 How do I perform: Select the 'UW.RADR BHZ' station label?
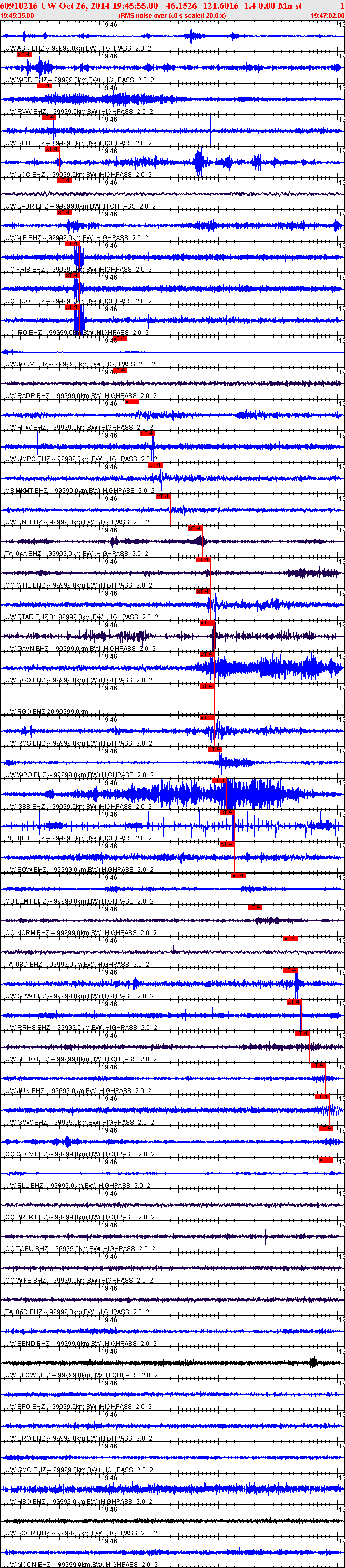click(27, 396)
